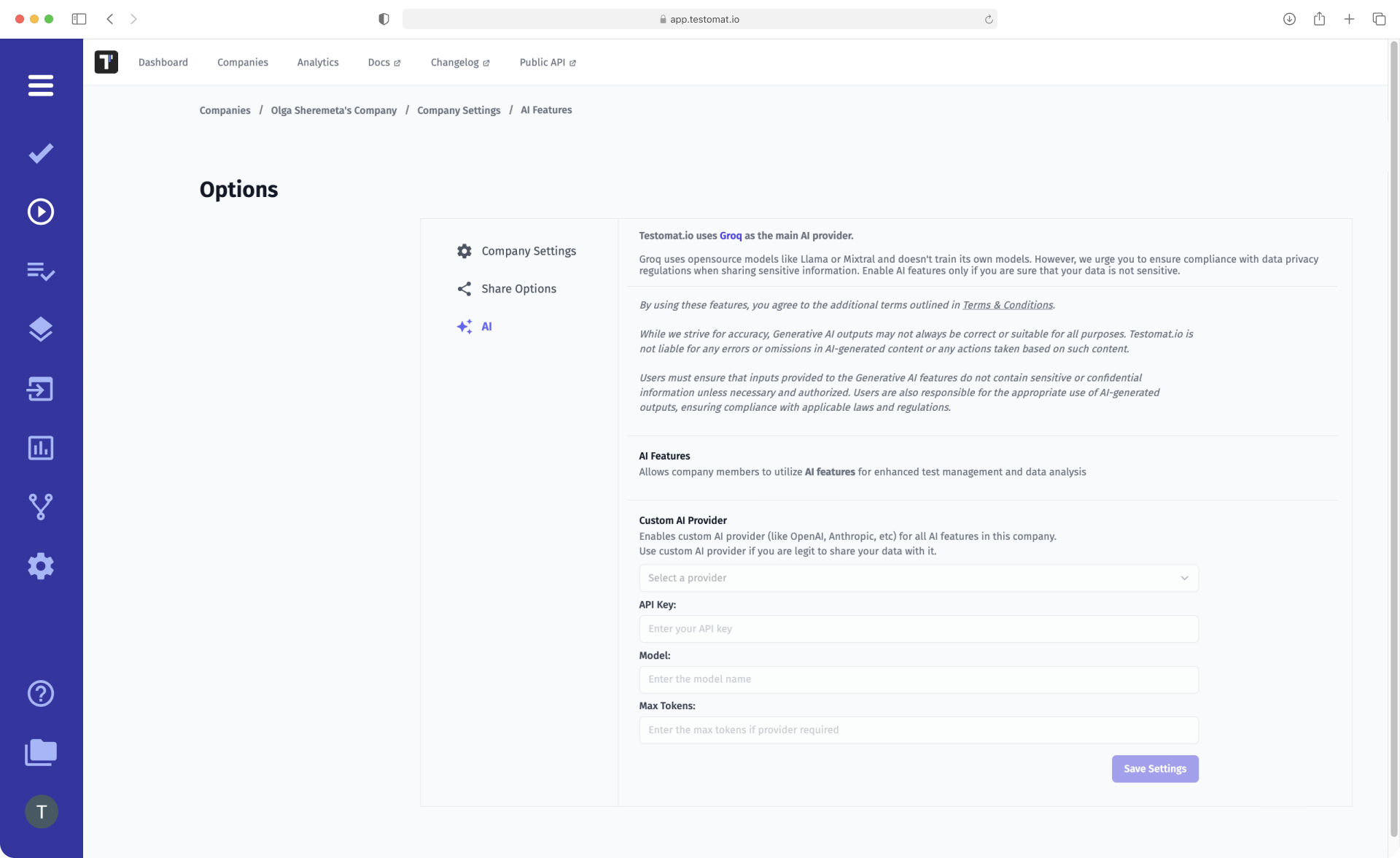Open the import icon in the sidebar
Image resolution: width=1400 pixels, height=858 pixels.
[41, 389]
